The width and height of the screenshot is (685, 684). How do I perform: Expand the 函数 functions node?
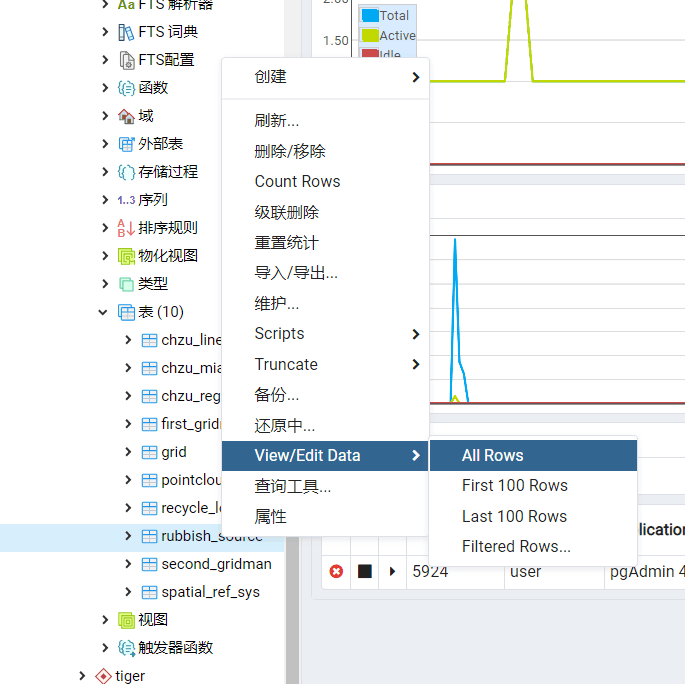pos(105,88)
